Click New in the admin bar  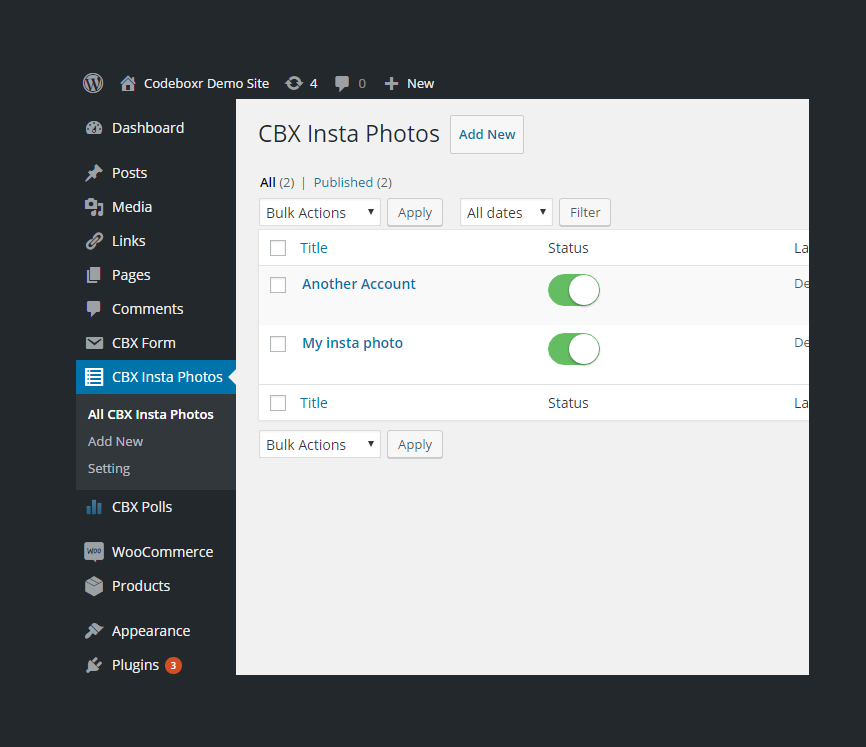click(x=420, y=83)
